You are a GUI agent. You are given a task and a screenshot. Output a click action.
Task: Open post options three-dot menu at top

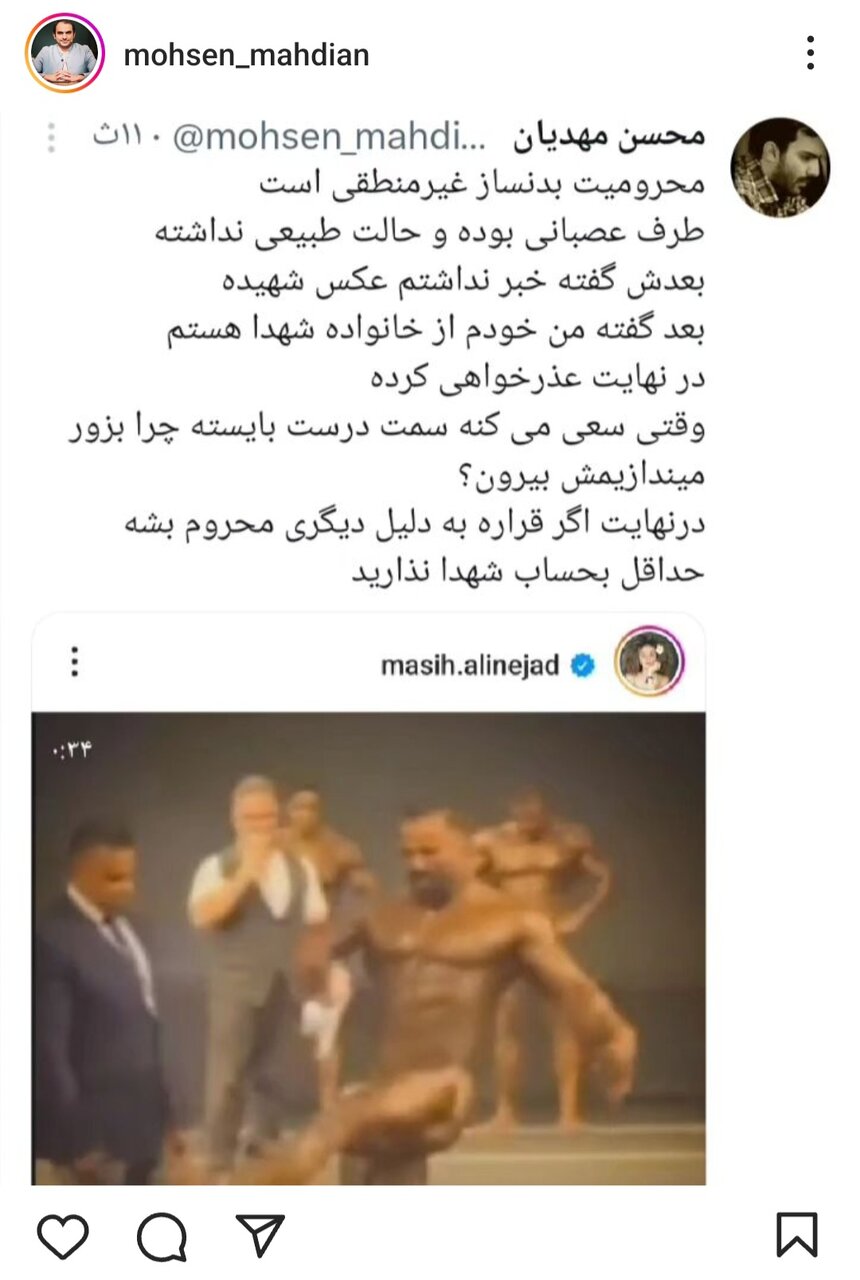[810, 54]
